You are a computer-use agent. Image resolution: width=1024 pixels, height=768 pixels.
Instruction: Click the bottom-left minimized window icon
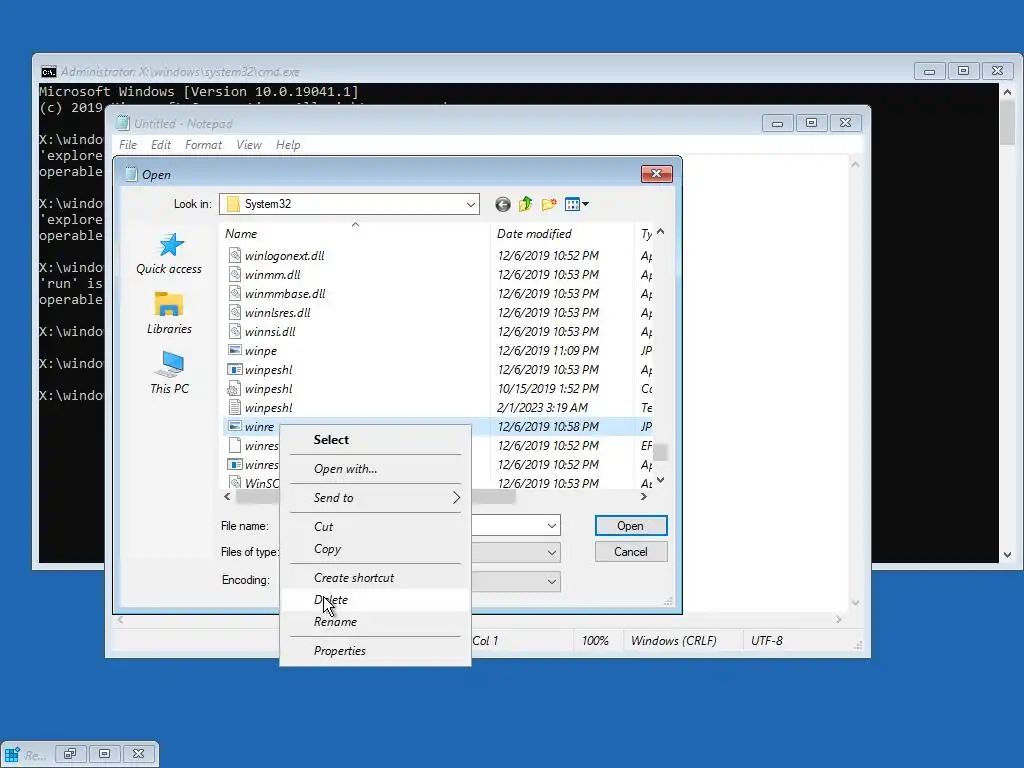point(12,754)
